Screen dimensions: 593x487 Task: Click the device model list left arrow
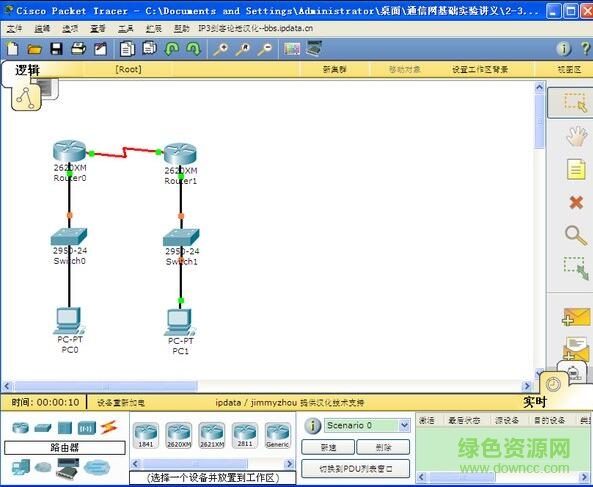coord(136,464)
